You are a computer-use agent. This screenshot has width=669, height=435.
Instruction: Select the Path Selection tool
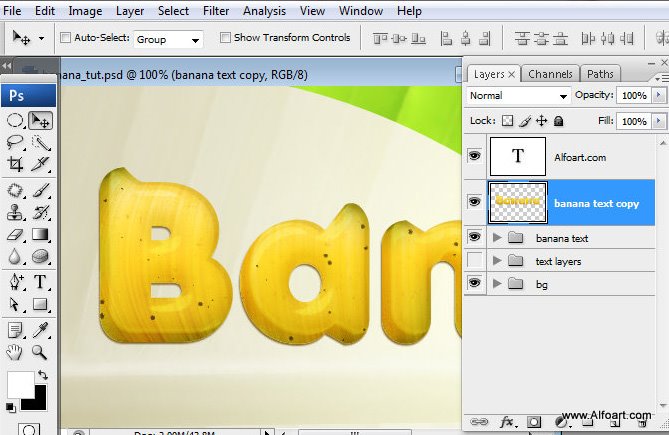tap(16, 304)
